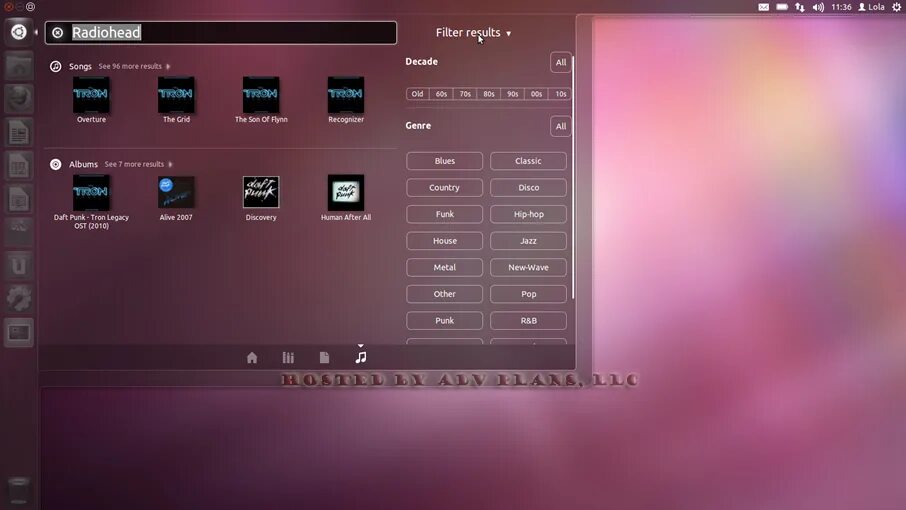Open the workspace switcher launcher icon
Screen dimensions: 906x510
click(x=18, y=332)
